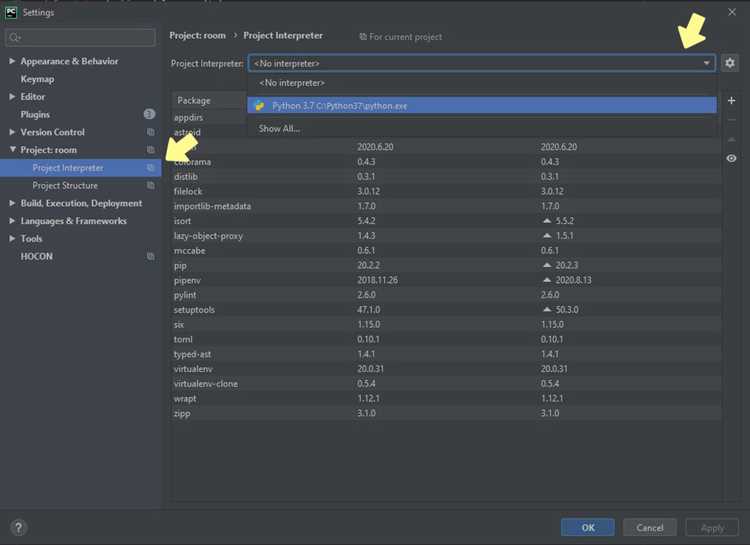
Task: Collapse the Project: room section
Action: coord(12,149)
